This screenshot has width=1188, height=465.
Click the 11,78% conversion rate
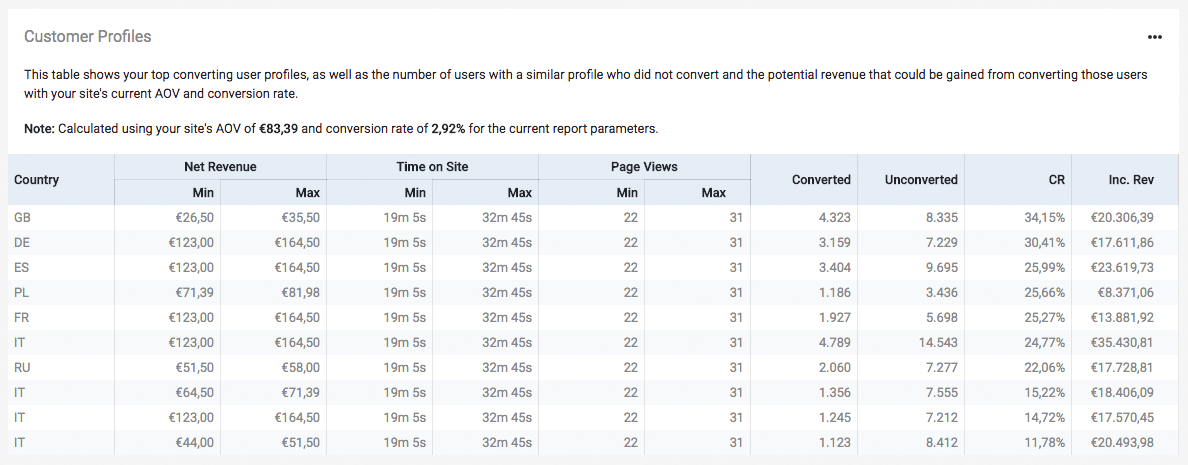coord(1046,442)
